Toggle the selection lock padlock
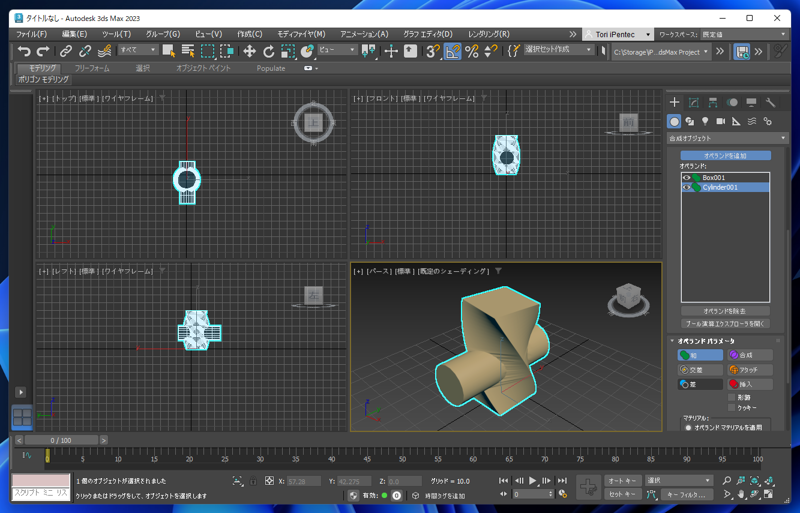800x513 pixels. coord(253,481)
